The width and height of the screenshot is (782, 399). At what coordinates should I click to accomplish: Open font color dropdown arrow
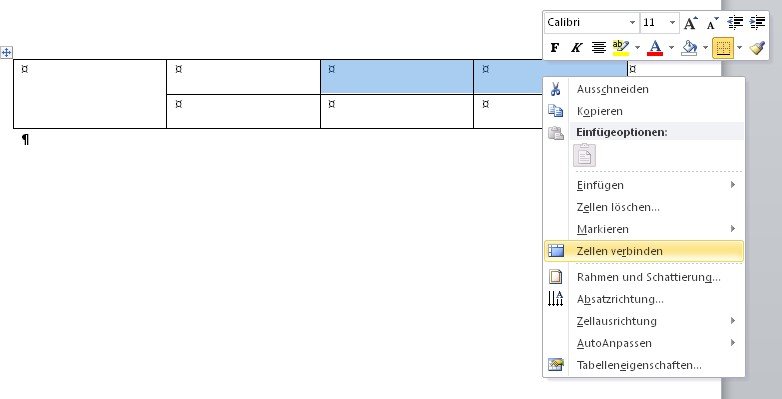(671, 48)
